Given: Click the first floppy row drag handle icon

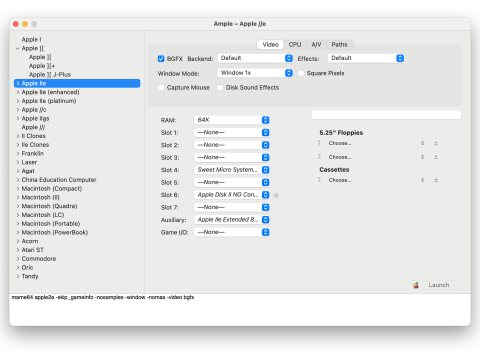Looking at the screenshot, I should click(319, 143).
